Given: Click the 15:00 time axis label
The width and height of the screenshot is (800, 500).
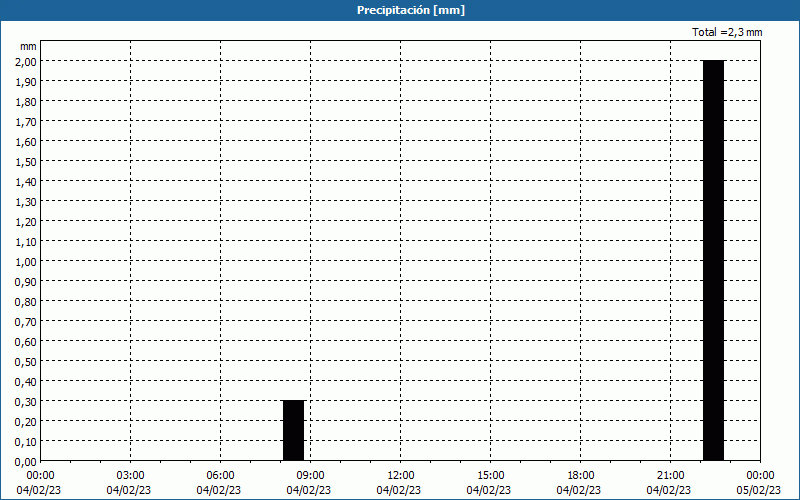Looking at the screenshot, I should (x=490, y=476).
